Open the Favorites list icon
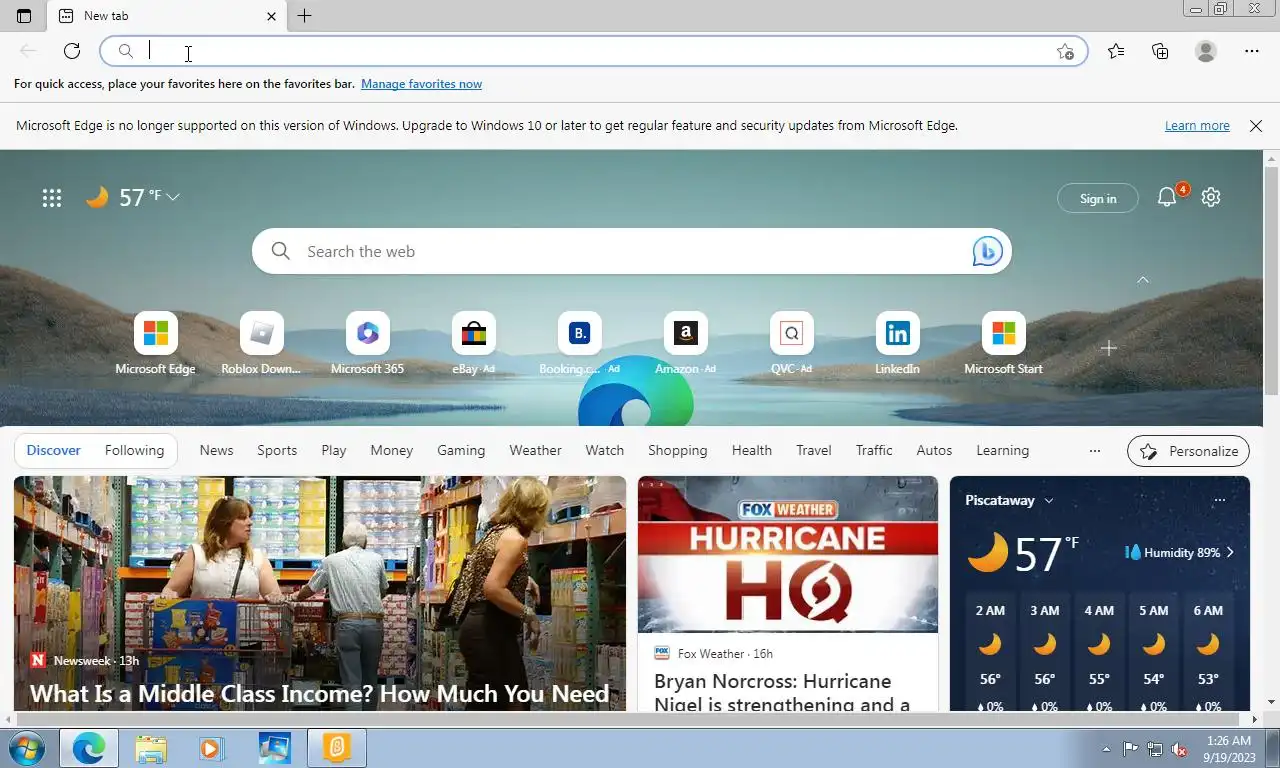The height and width of the screenshot is (768, 1280). (x=1116, y=51)
